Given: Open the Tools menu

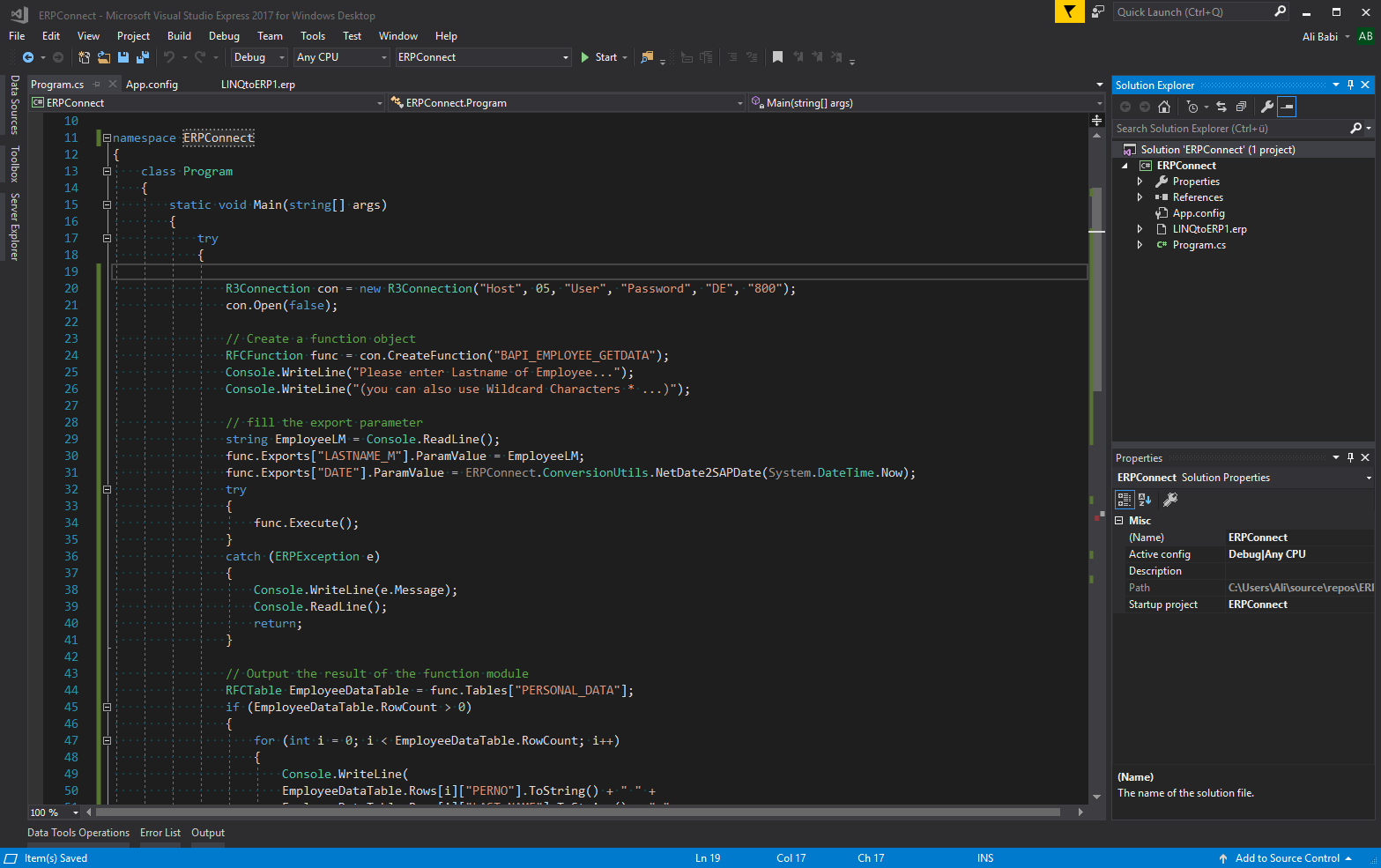Looking at the screenshot, I should [313, 36].
